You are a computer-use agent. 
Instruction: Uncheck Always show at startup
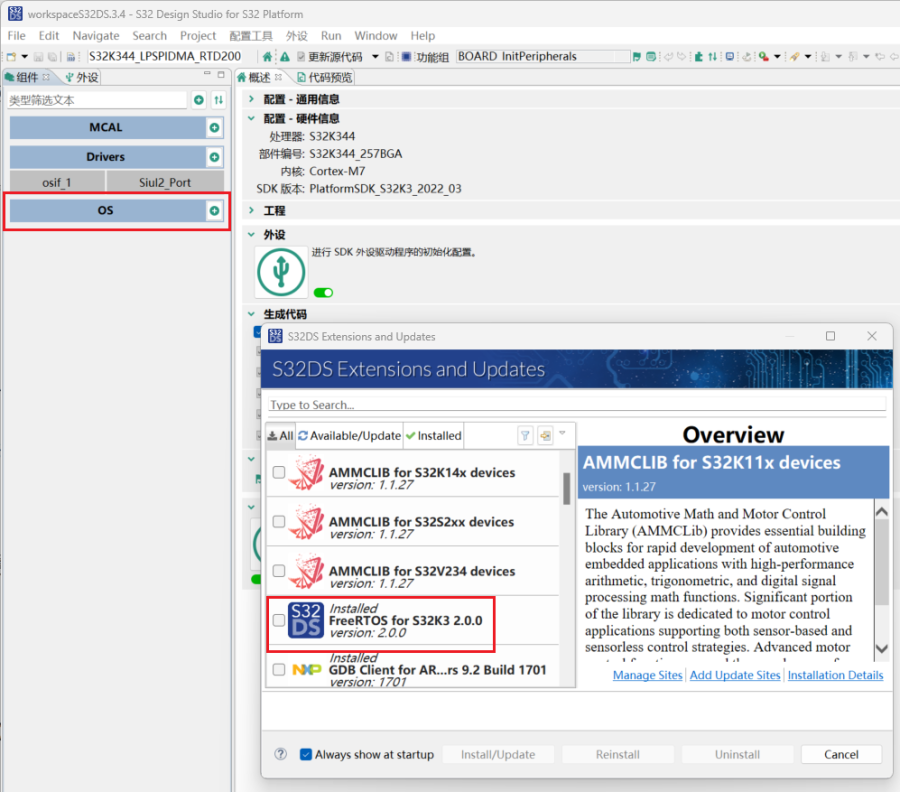306,754
